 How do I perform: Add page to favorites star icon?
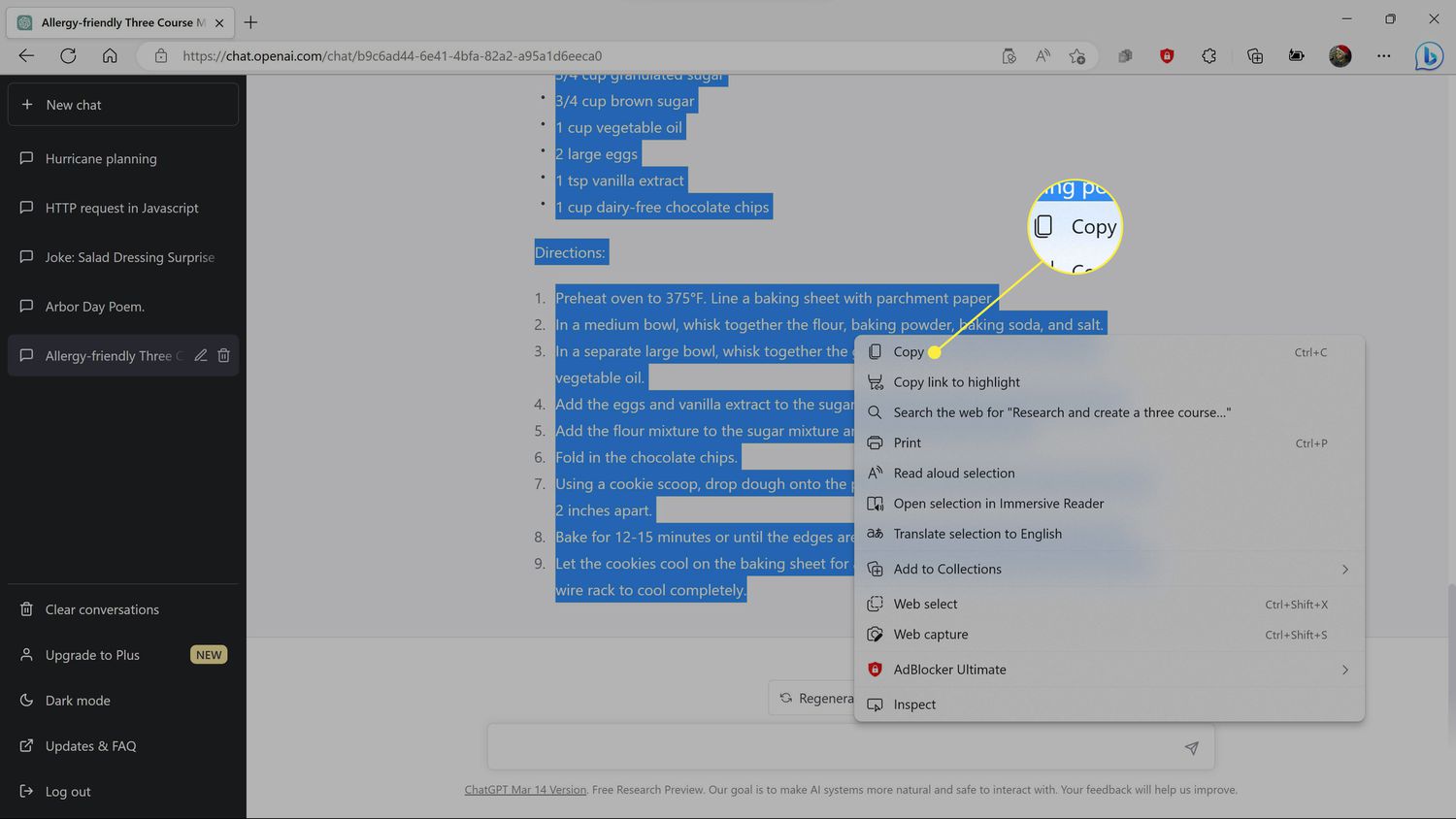pyautogui.click(x=1076, y=56)
